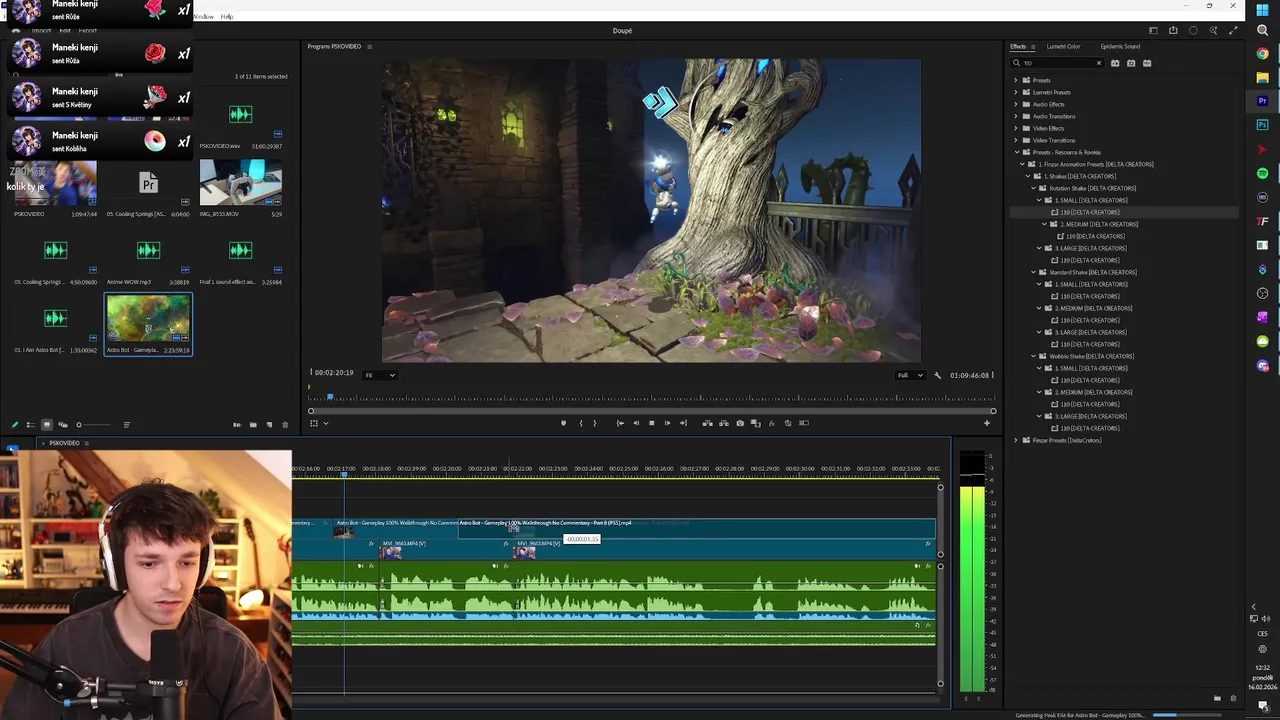Screen dimensions: 1280x720
Task: Select the Astro Bot Gameplay clip thumbnail
Action: tap(148, 319)
